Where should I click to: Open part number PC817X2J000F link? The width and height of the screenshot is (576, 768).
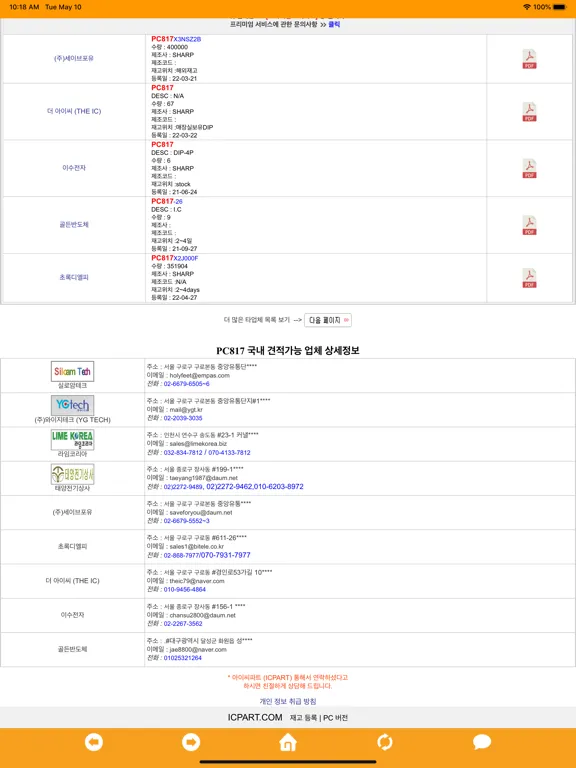point(174,258)
